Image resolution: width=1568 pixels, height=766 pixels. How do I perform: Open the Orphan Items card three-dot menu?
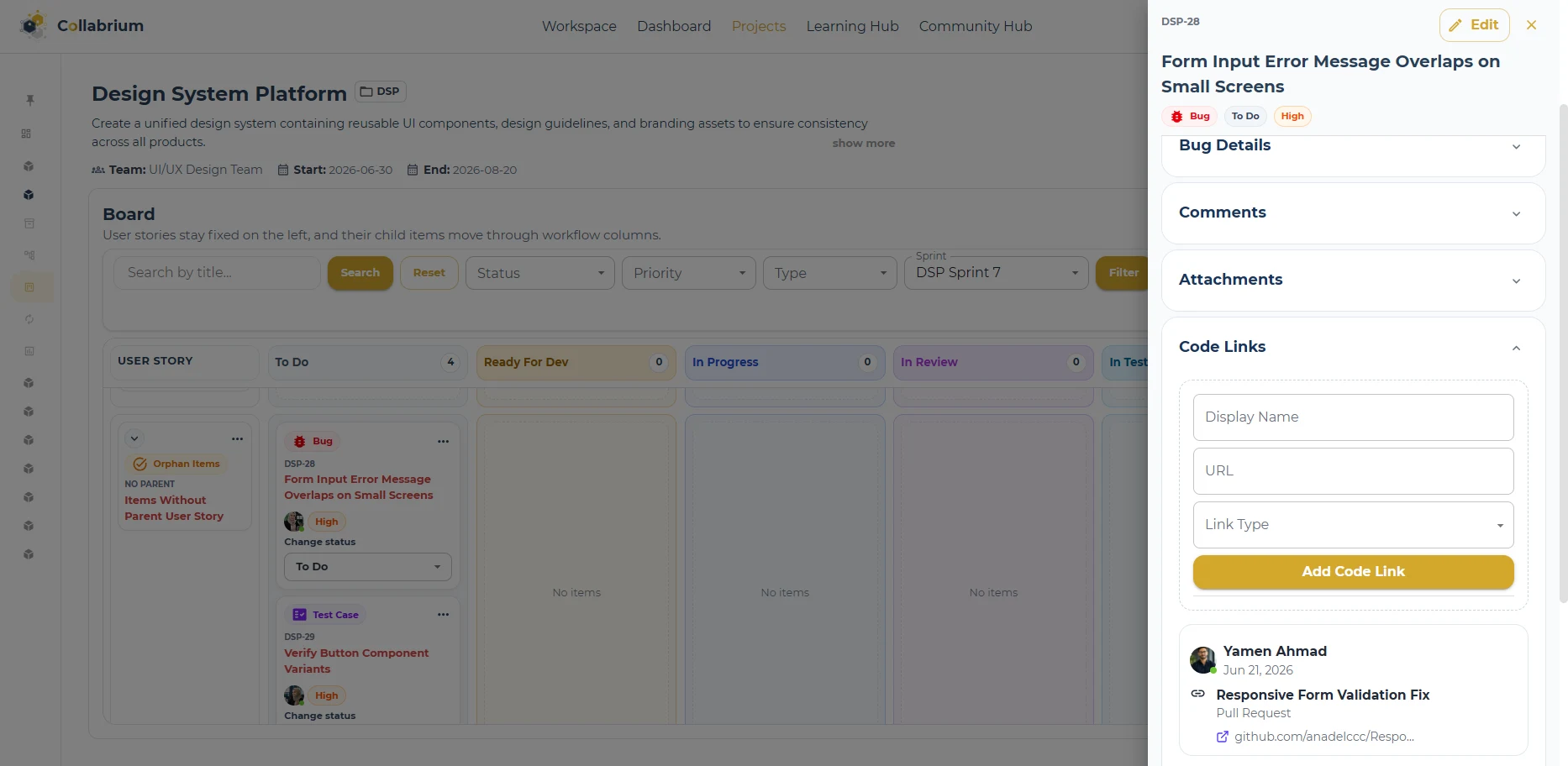tap(237, 438)
